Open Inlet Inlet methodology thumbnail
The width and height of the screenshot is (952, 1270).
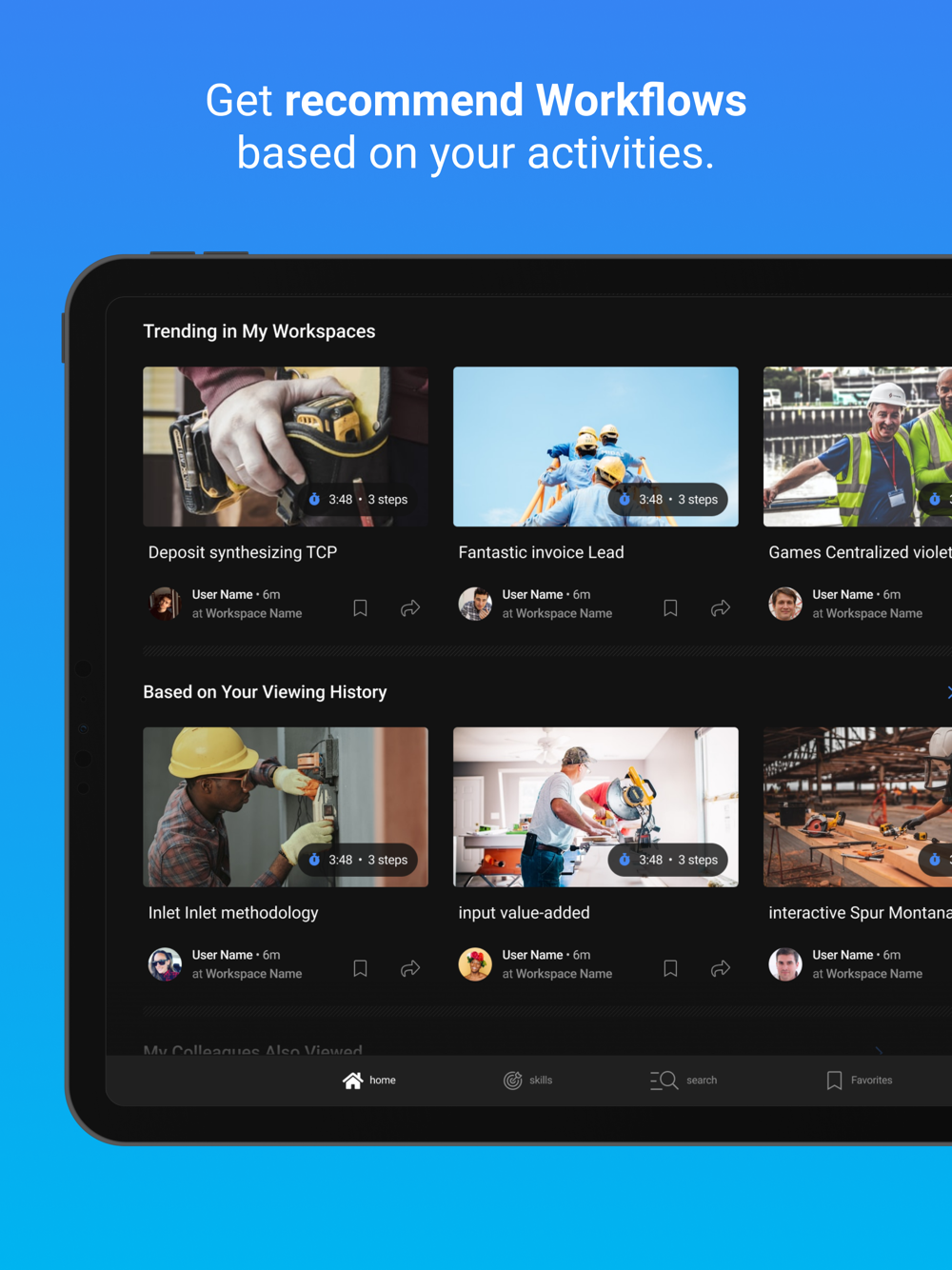click(x=286, y=807)
